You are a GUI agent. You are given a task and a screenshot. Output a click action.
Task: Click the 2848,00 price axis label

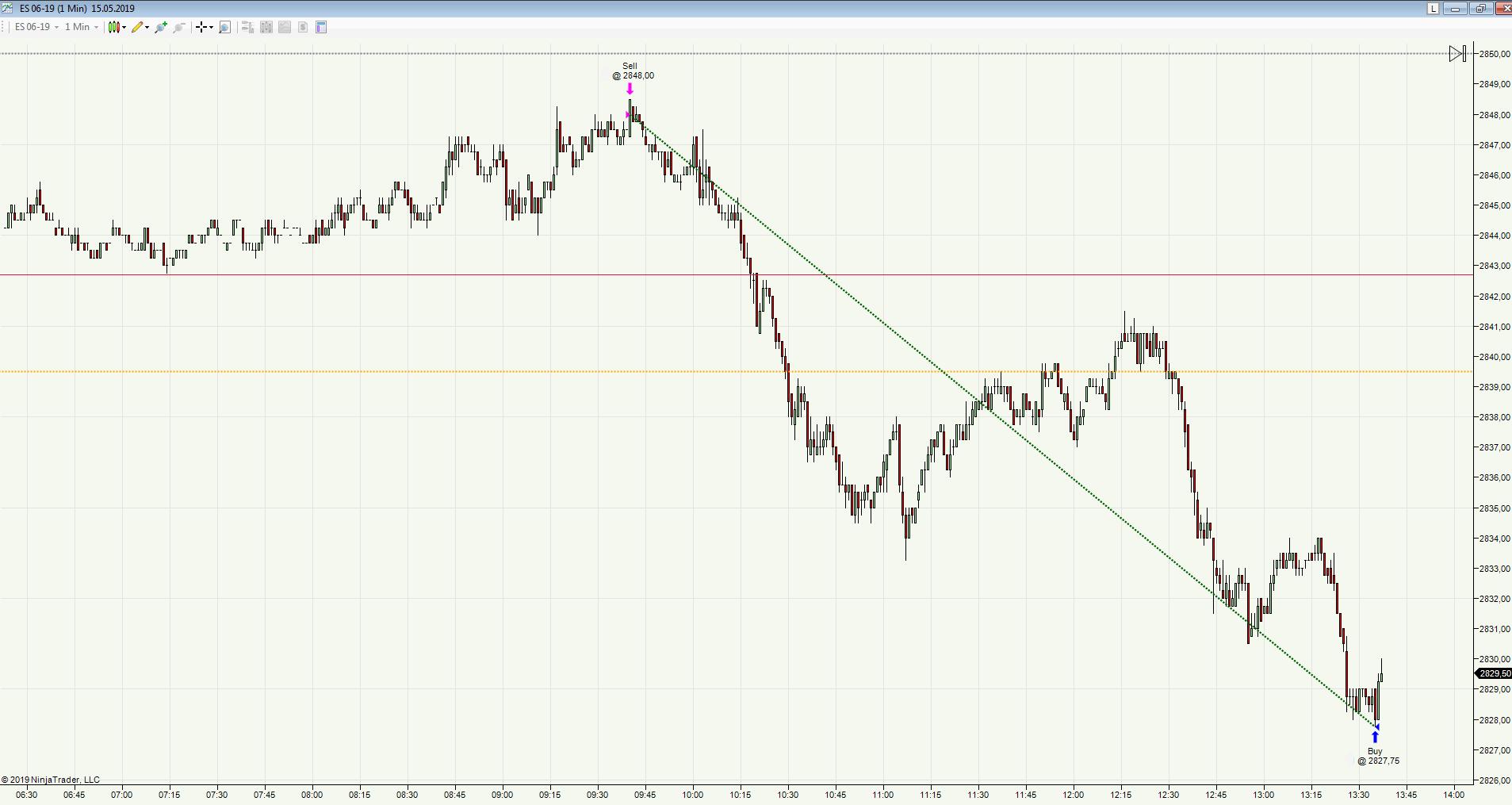point(1495,115)
